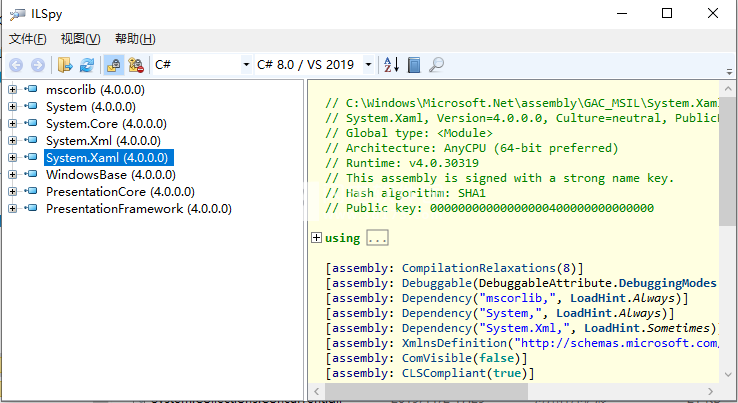The height and width of the screenshot is (403, 738).
Task: Expand the System.Xaml assembly node
Action: 12,157
